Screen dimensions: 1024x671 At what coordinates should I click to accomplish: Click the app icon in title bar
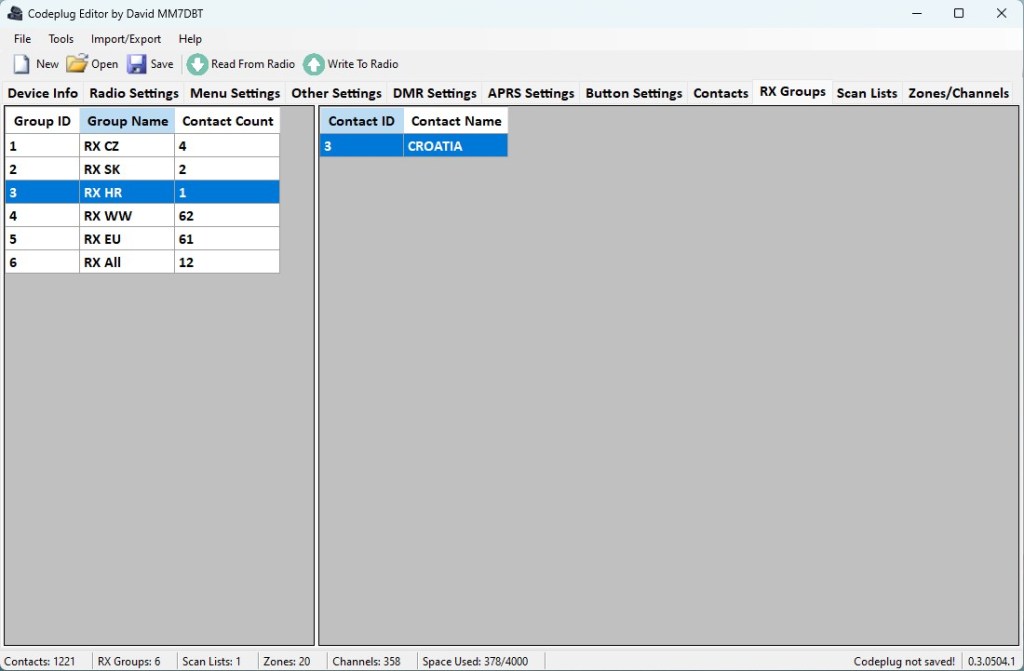pos(15,14)
